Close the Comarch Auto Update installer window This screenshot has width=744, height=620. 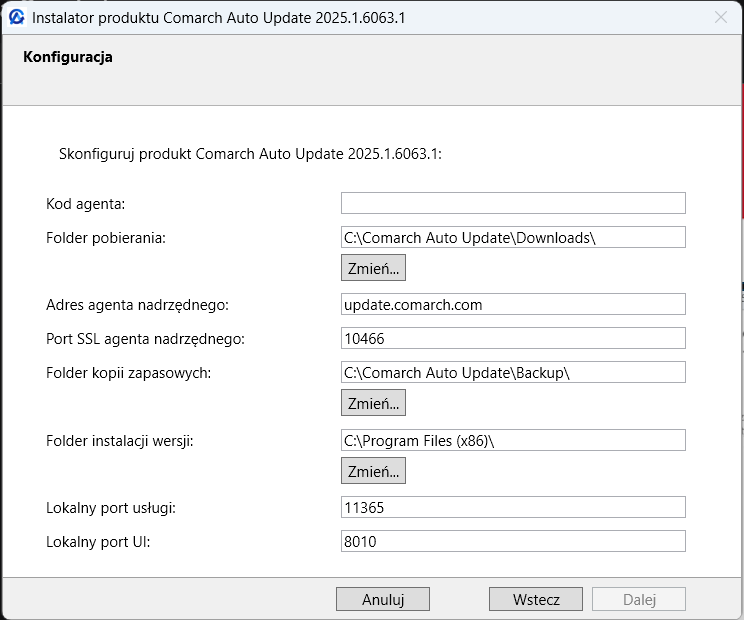721,18
